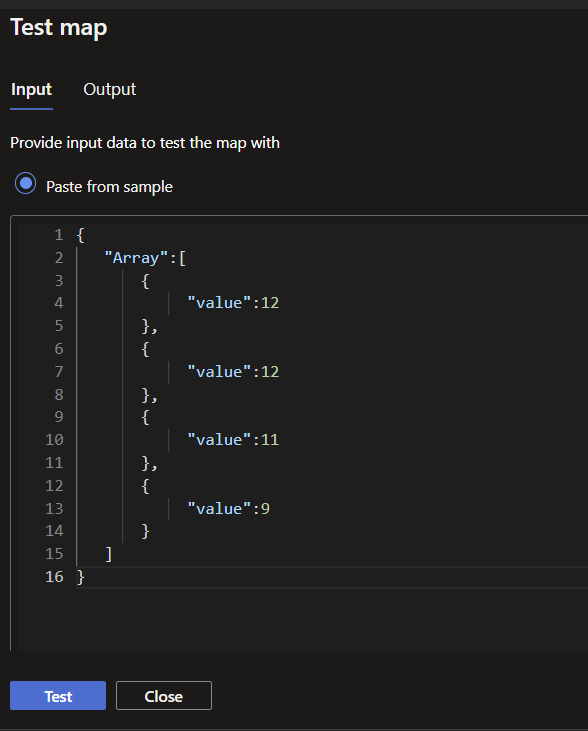Click the closing brace on line 14
Image resolution: width=588 pixels, height=731 pixels.
pos(145,531)
